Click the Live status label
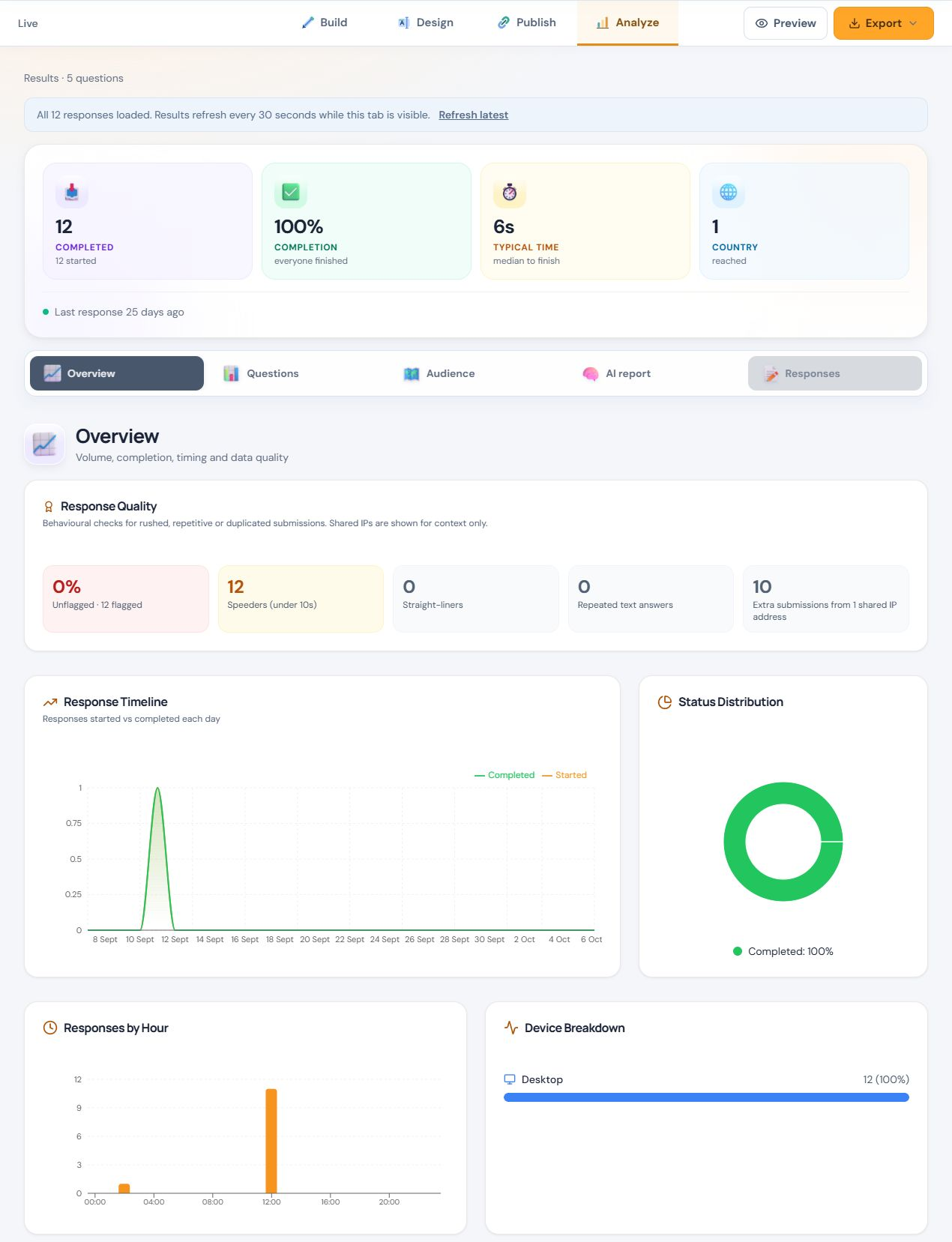Screen dimensions: 952x1242 click(28, 23)
